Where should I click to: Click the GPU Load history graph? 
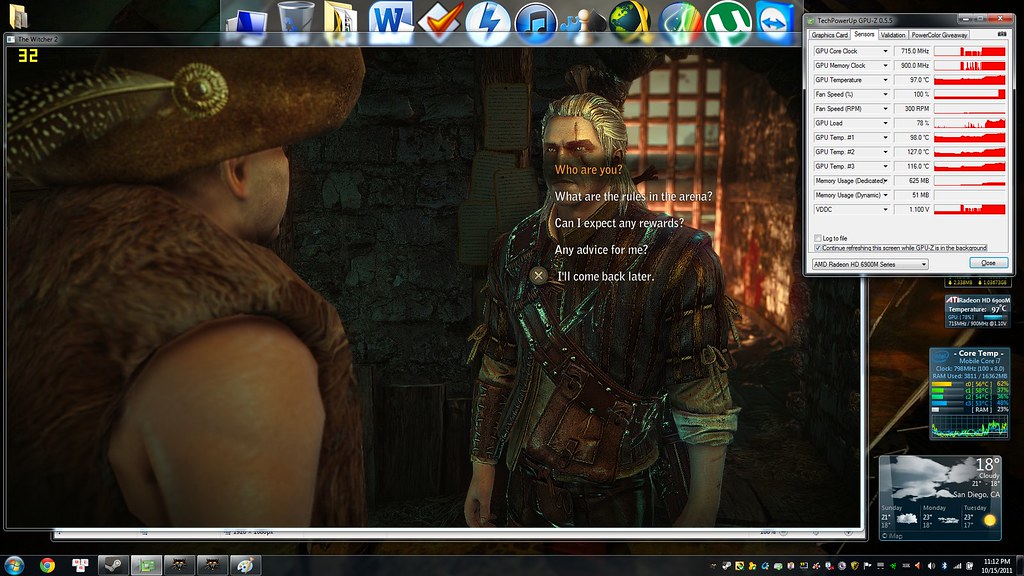[970, 123]
